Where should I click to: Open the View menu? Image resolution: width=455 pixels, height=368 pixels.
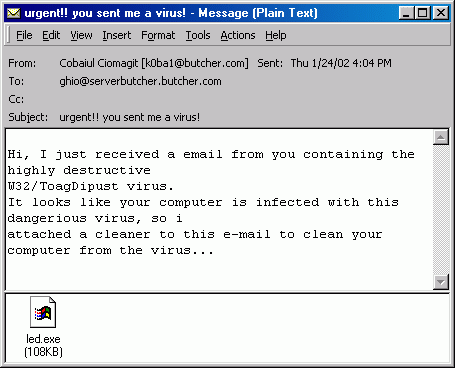81,35
